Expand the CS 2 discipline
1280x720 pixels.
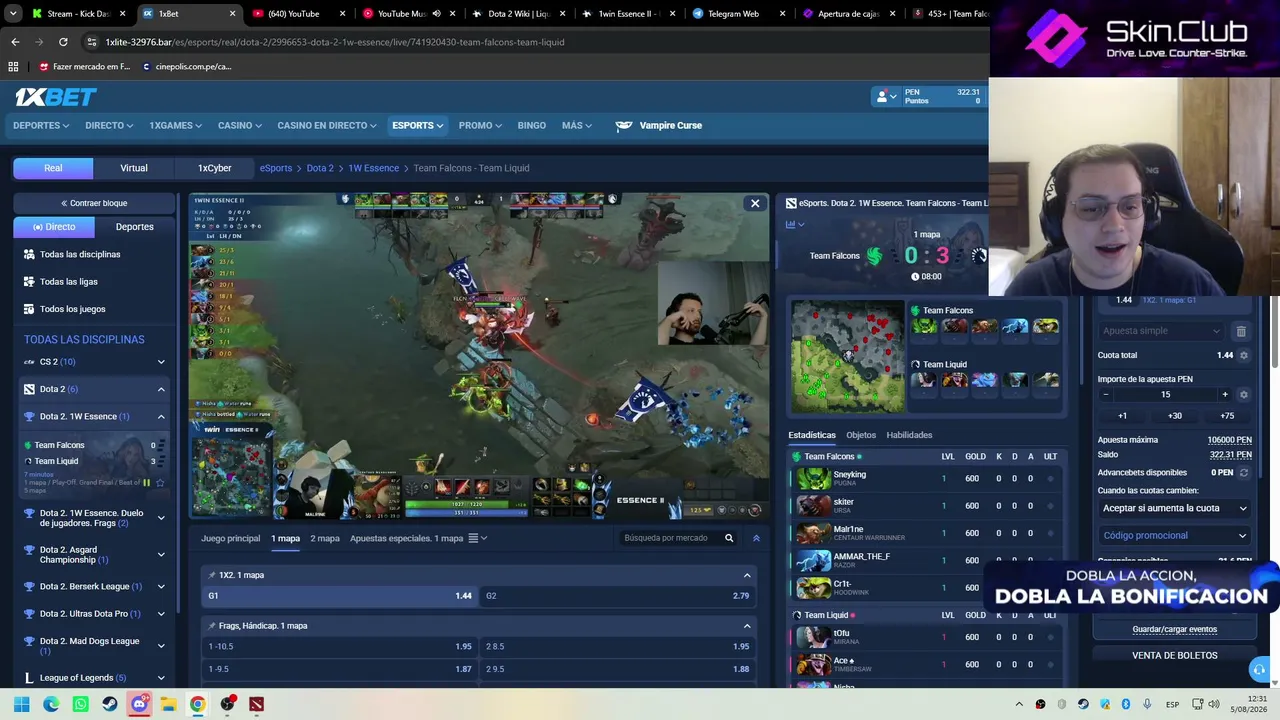(x=161, y=362)
